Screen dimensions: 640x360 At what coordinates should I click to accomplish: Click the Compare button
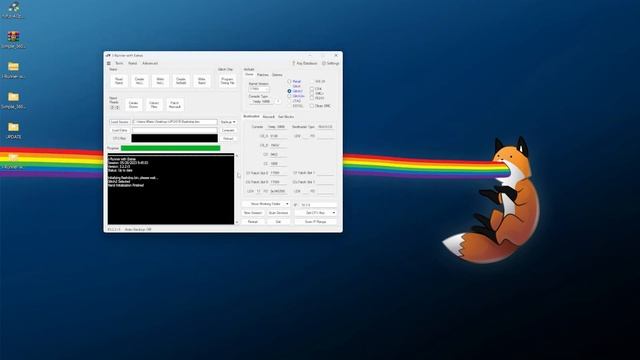tap(228, 130)
